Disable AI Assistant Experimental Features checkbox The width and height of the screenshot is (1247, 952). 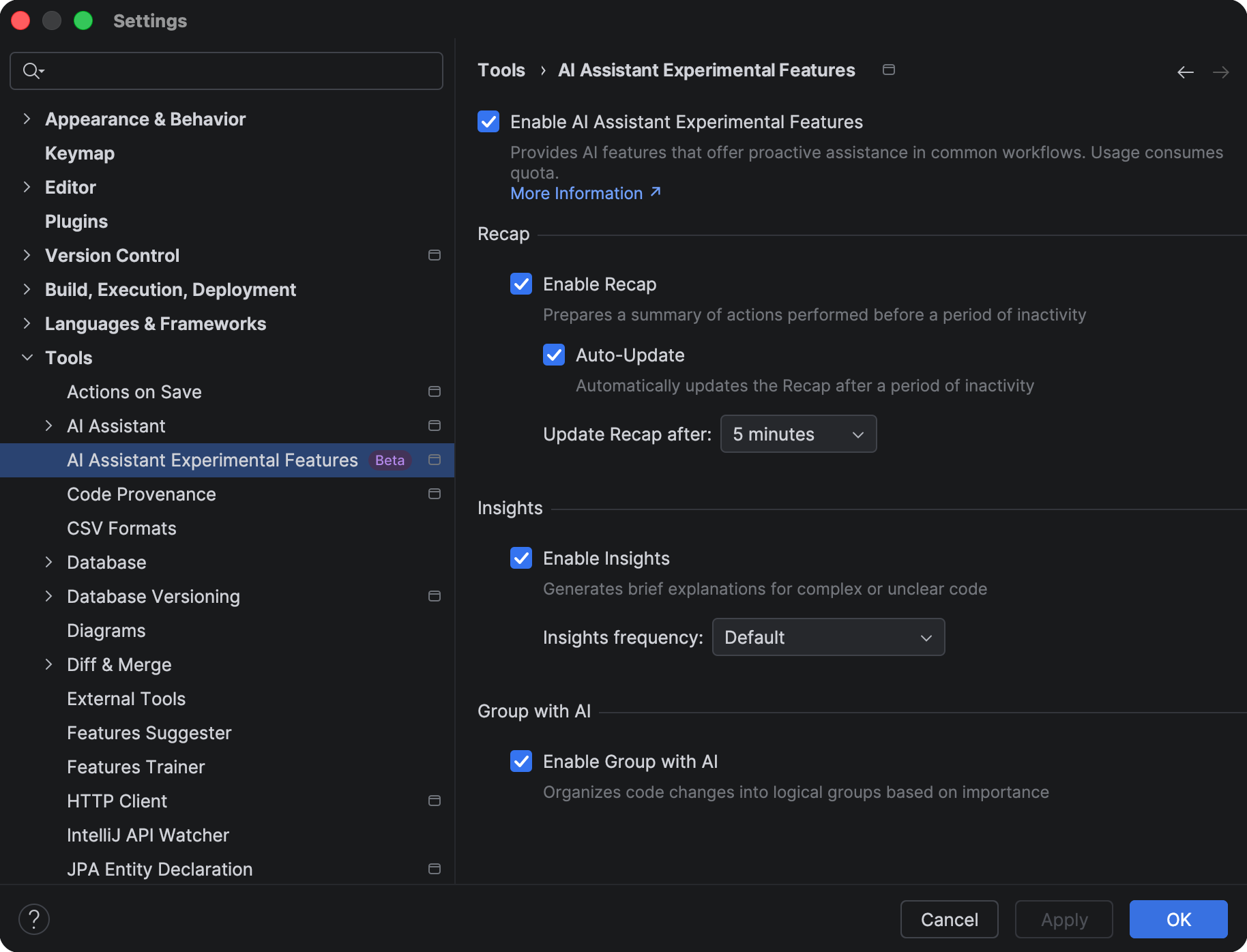[488, 122]
